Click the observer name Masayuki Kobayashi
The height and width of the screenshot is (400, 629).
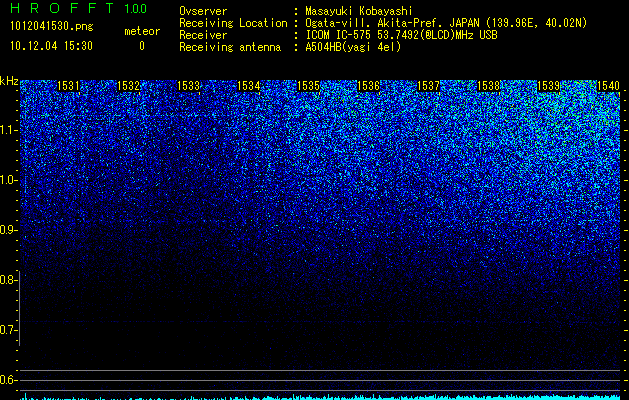359,11
